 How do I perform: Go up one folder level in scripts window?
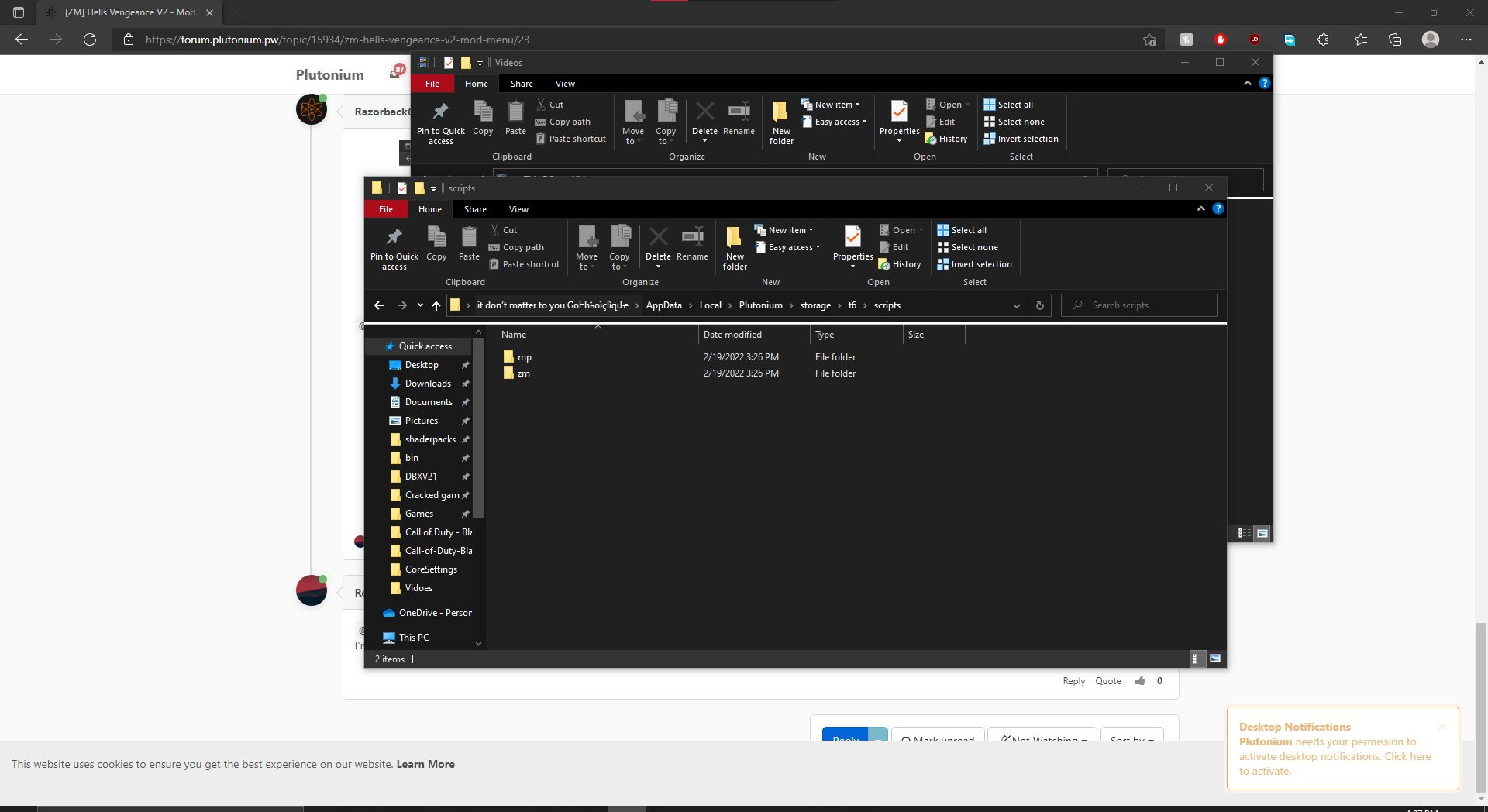436,305
